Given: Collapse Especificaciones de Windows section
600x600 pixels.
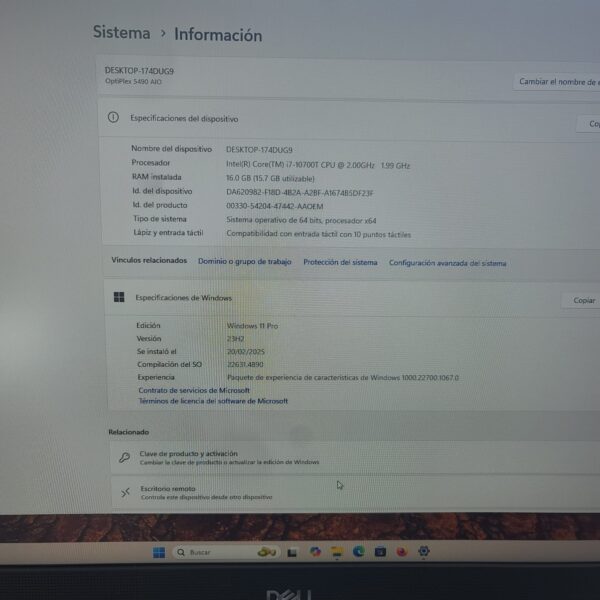Looking at the screenshot, I should point(354,298).
